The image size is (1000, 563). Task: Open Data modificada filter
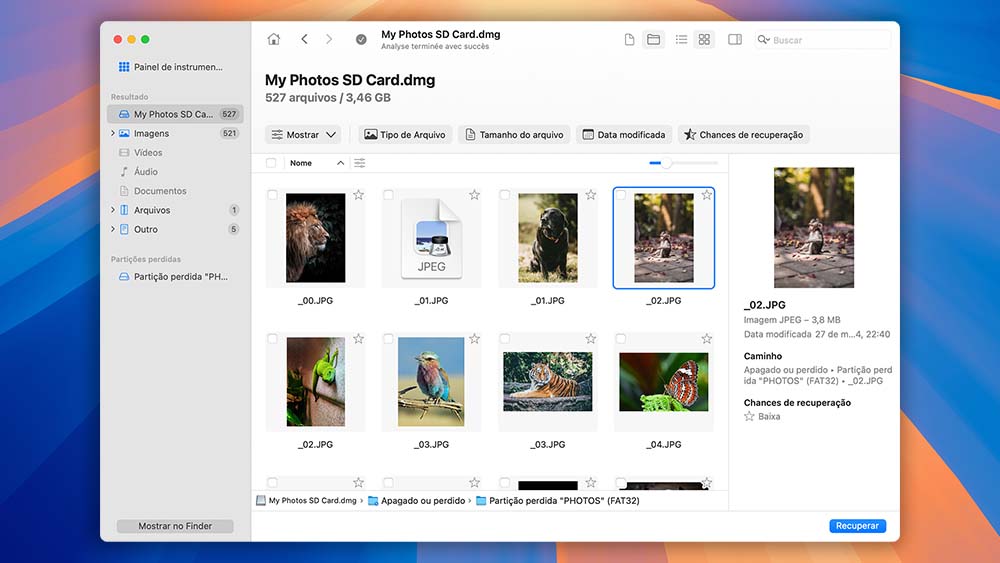point(624,135)
